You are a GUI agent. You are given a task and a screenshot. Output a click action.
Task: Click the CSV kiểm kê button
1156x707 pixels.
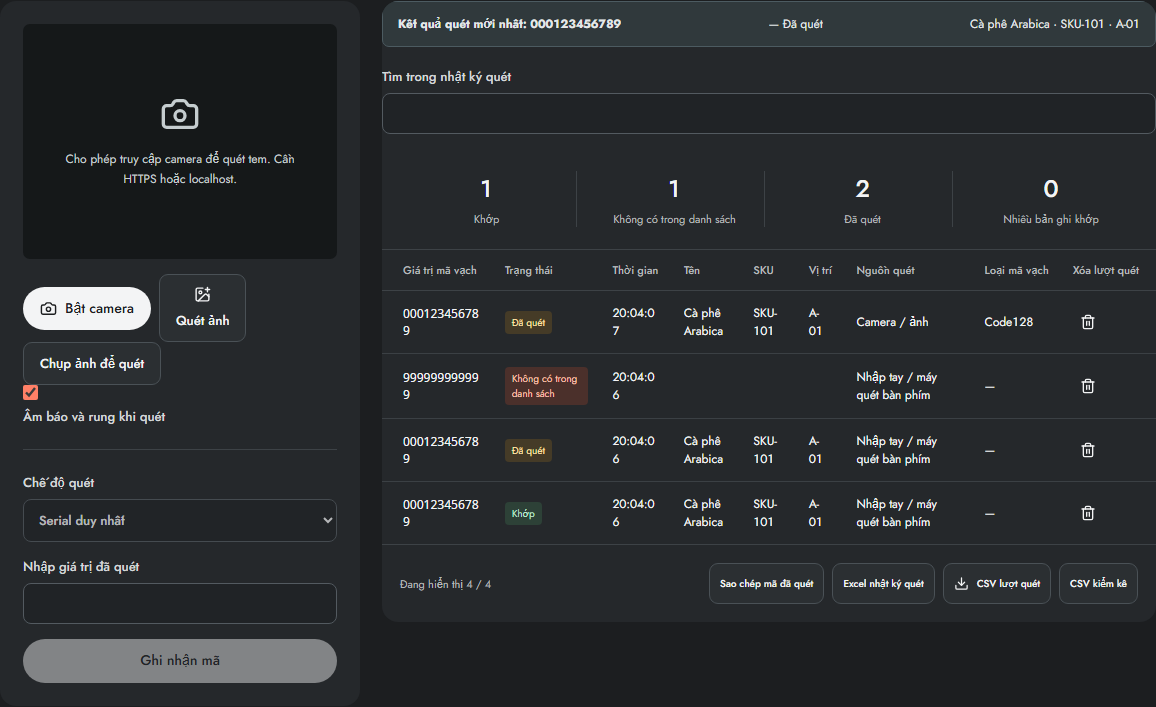pos(1098,584)
